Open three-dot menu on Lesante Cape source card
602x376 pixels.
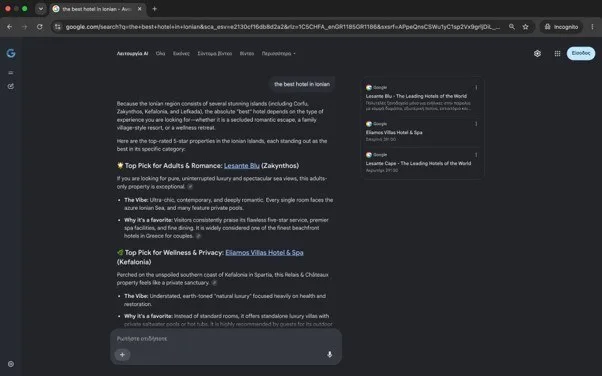coord(476,155)
